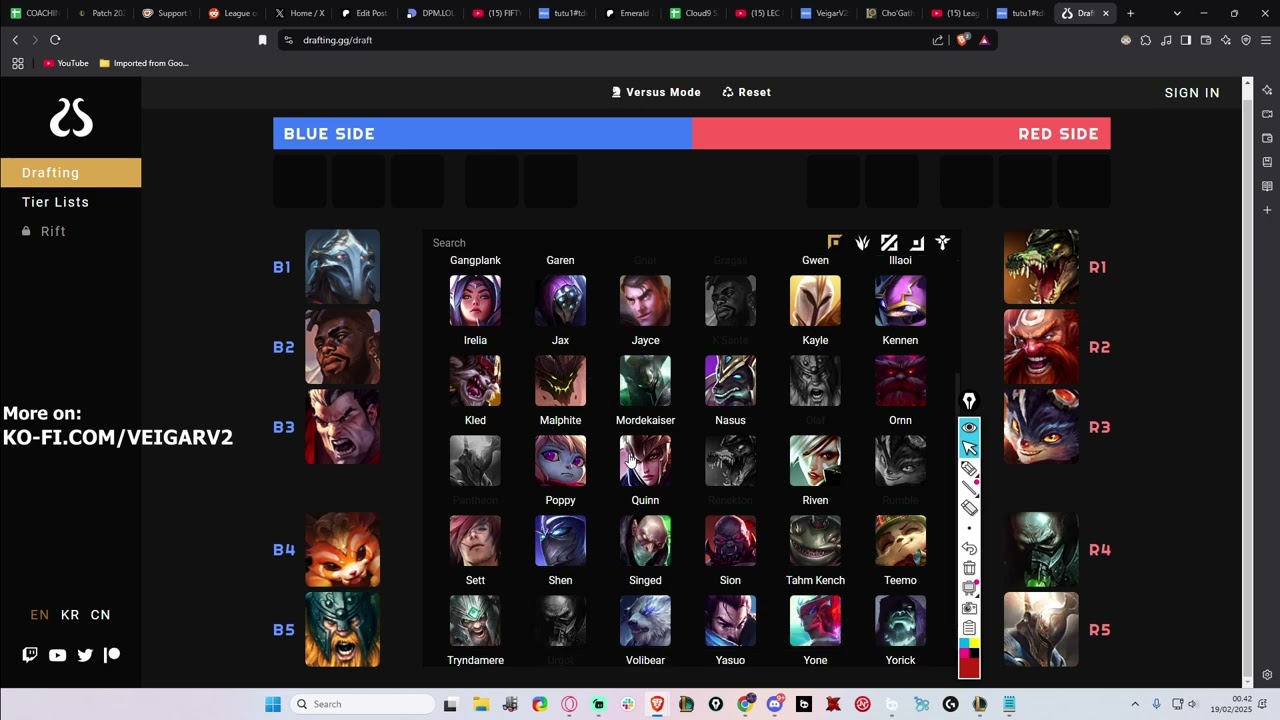This screenshot has height=720, width=1280.
Task: Open Discord from the taskbar
Action: click(x=774, y=704)
